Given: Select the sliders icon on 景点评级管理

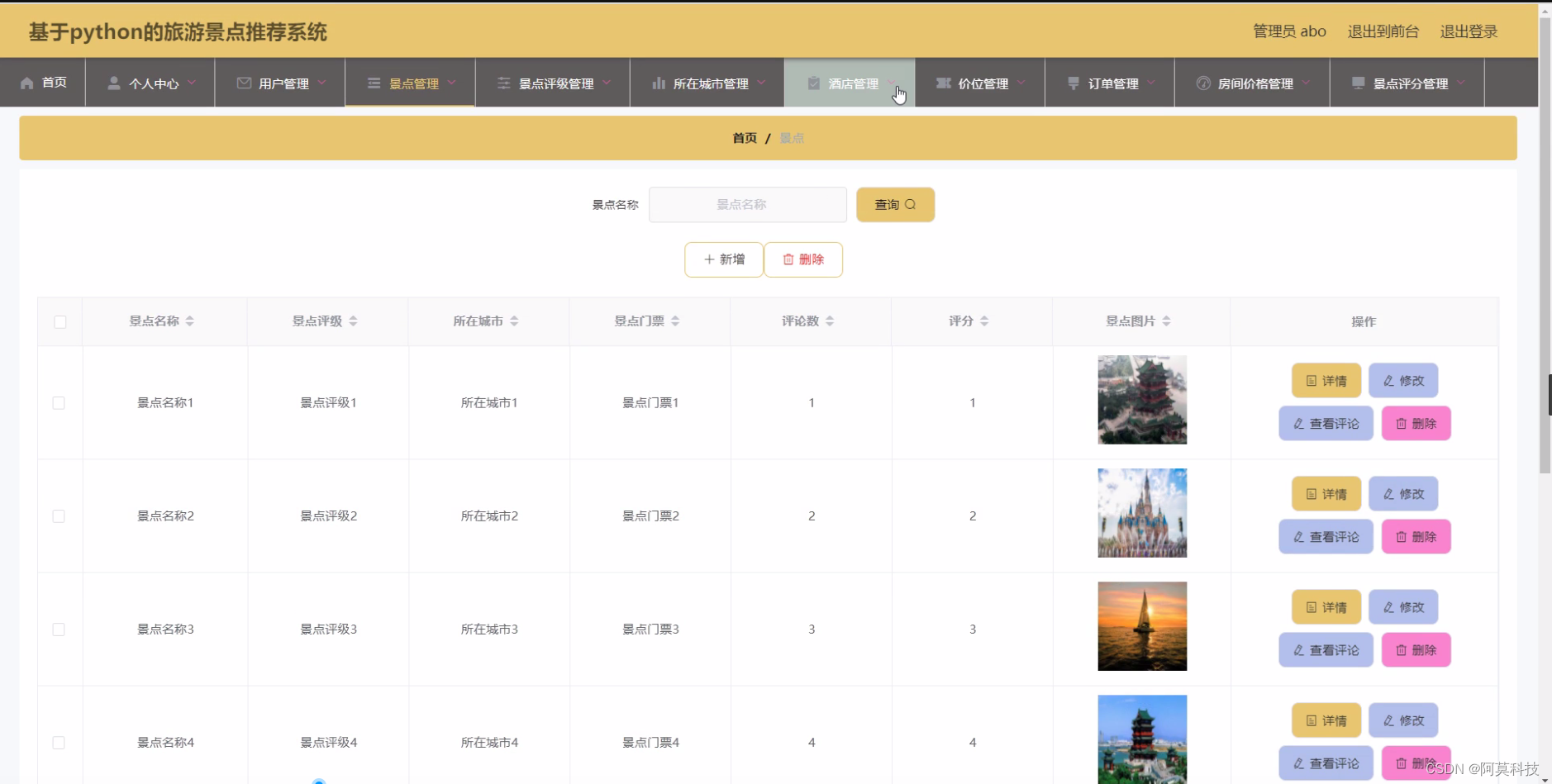Looking at the screenshot, I should pos(505,83).
